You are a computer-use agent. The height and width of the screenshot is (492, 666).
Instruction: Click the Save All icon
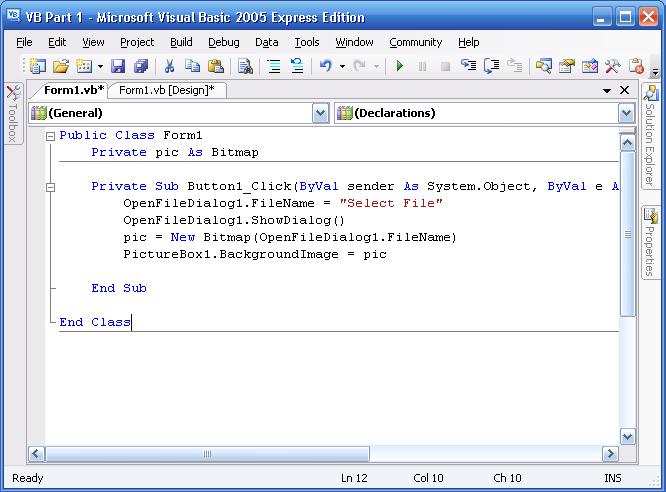pyautogui.click(x=141, y=66)
